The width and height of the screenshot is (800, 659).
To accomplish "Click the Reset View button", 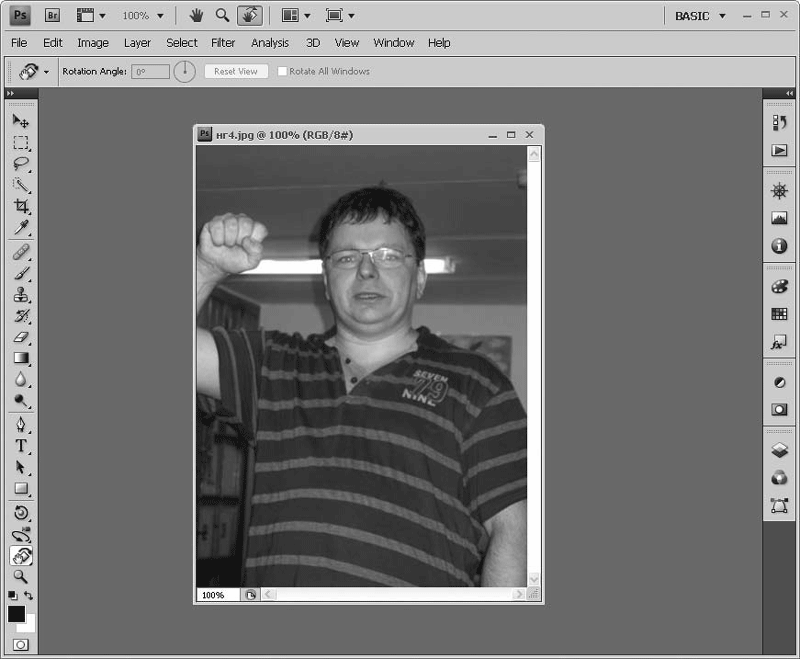I will pos(236,72).
